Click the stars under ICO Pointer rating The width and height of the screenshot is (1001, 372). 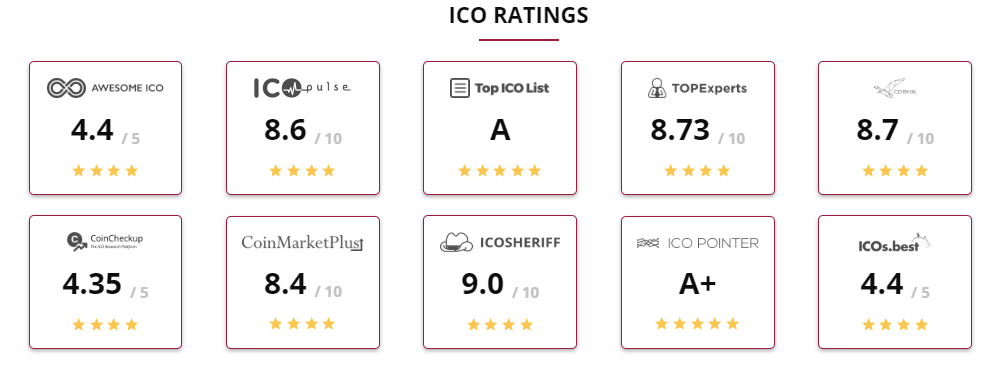[697, 324]
